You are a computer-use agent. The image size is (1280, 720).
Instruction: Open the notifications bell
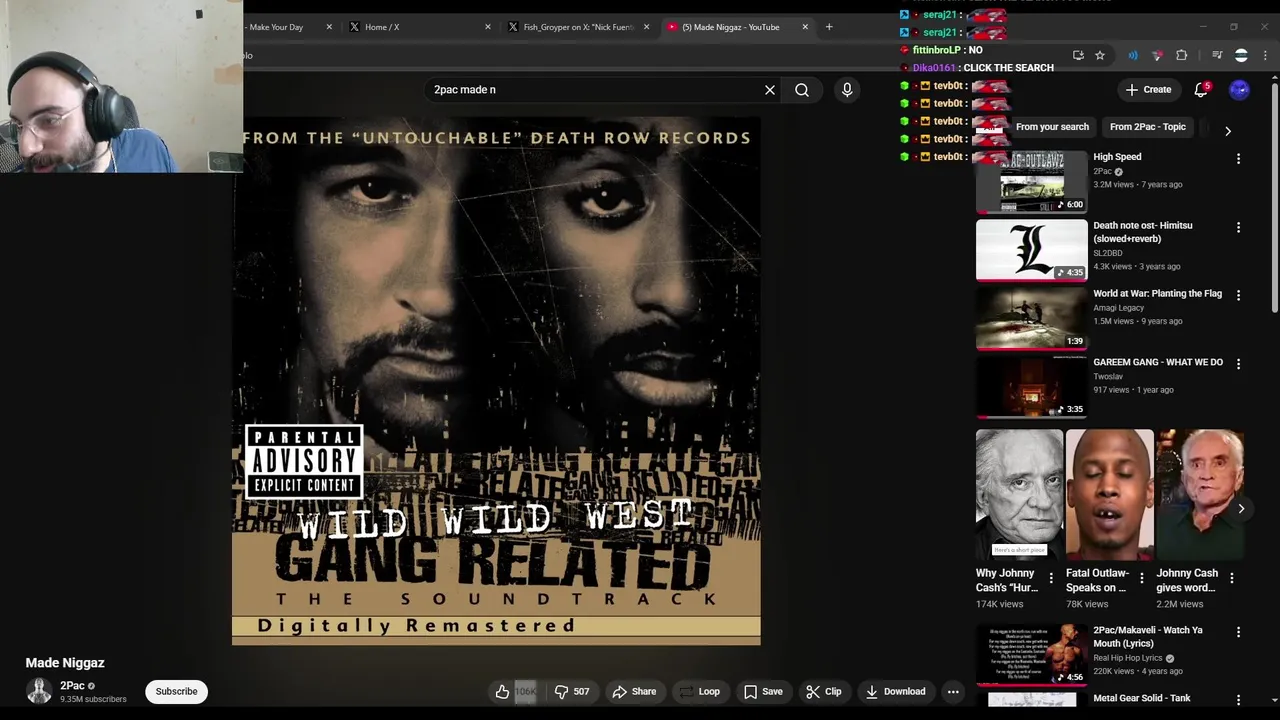pyautogui.click(x=1201, y=90)
